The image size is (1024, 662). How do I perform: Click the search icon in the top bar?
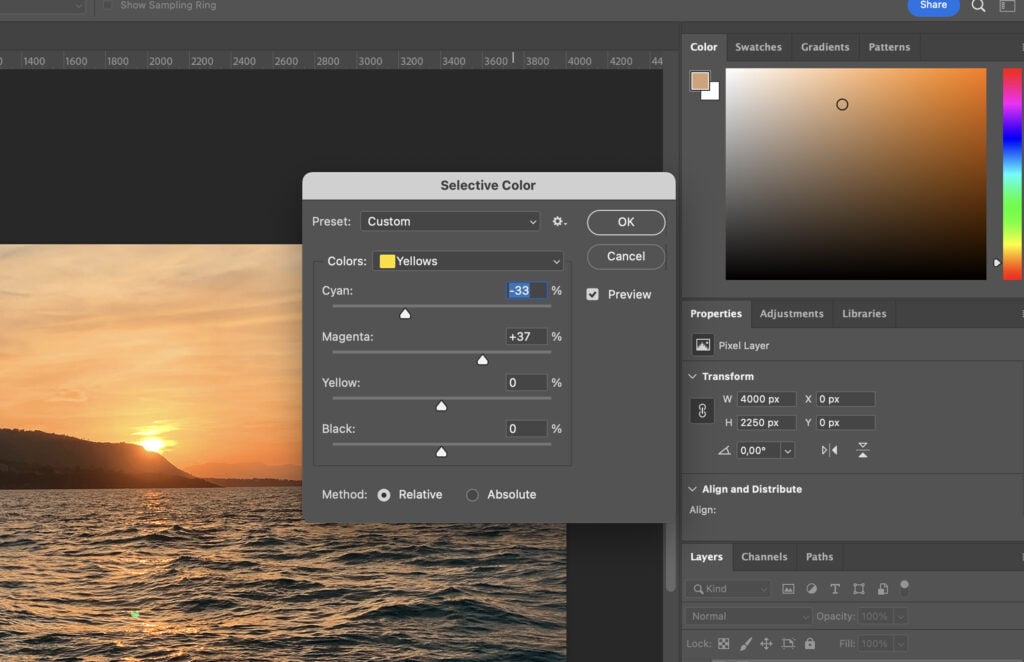(x=977, y=6)
